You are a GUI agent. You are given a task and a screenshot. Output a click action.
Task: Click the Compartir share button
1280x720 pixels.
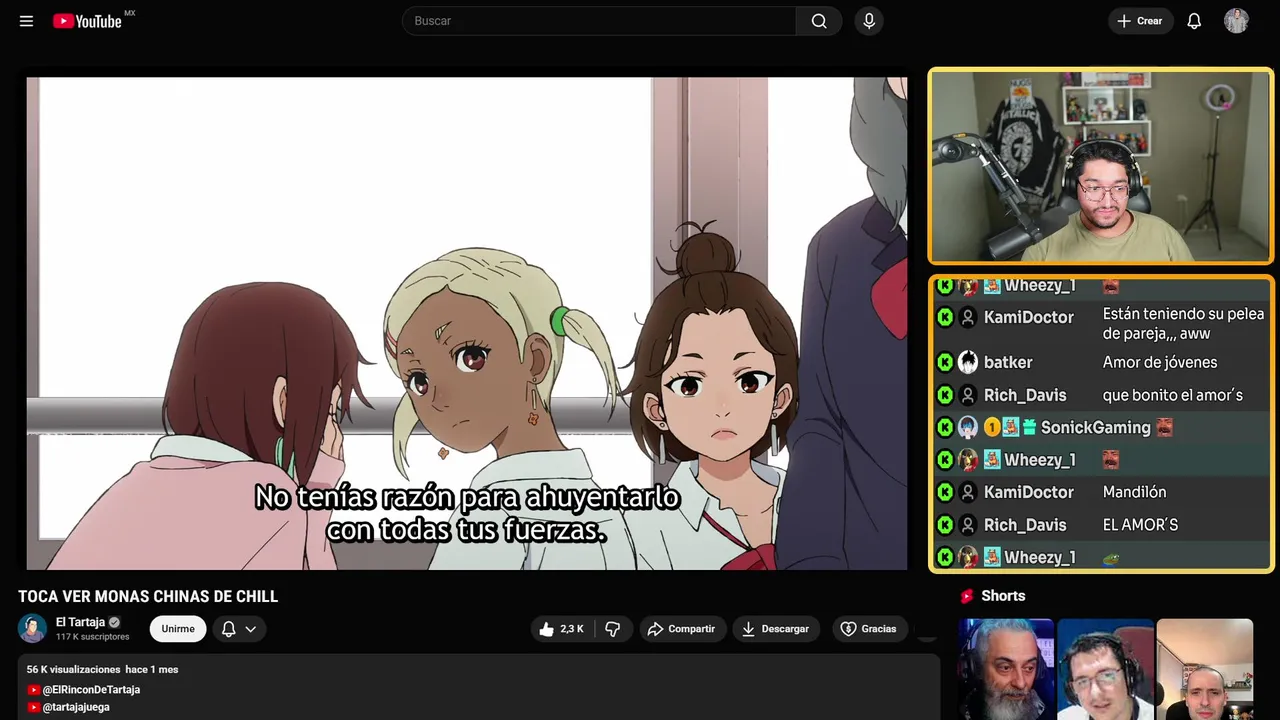(x=683, y=629)
